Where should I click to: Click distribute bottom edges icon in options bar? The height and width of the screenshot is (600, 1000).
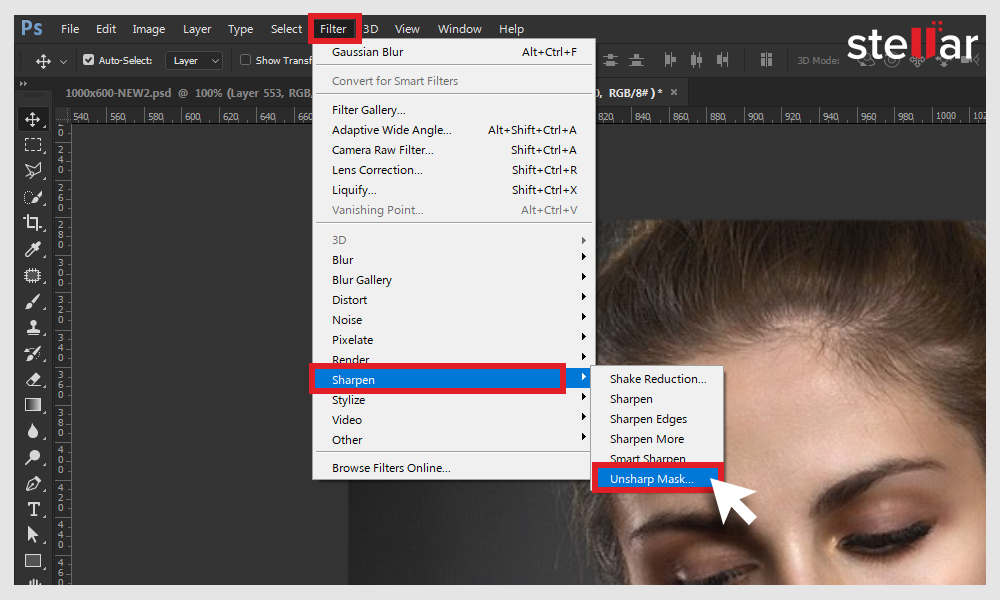click(636, 60)
